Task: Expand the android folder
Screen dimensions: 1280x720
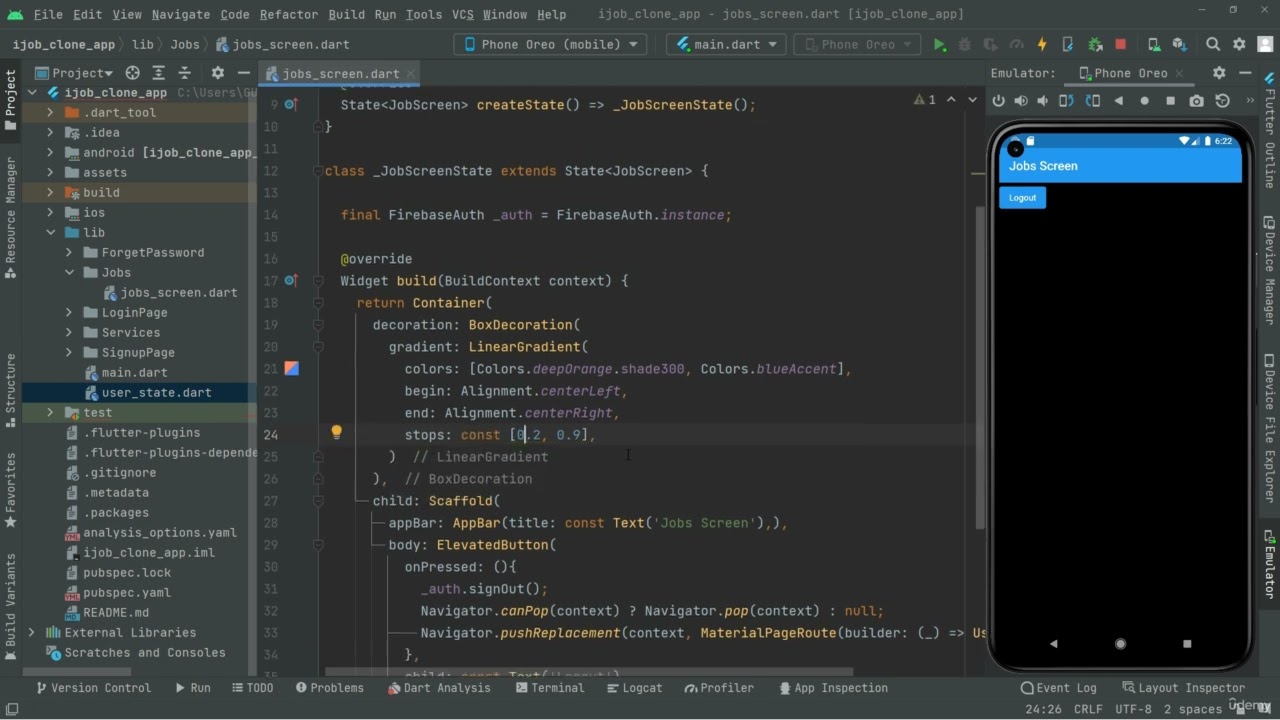Action: point(50,153)
